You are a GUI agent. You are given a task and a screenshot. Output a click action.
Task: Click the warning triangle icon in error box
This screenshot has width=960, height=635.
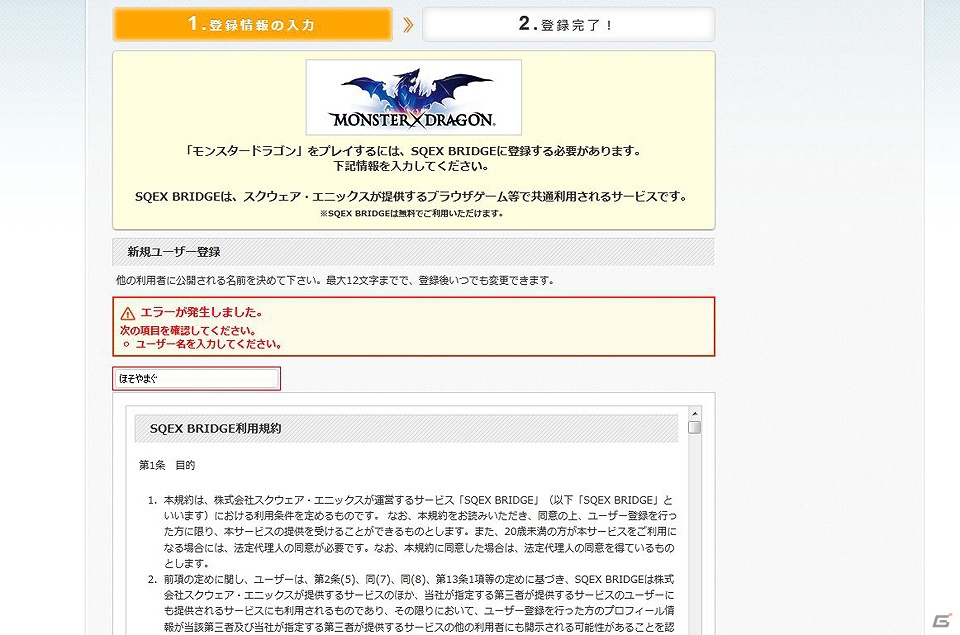point(127,314)
